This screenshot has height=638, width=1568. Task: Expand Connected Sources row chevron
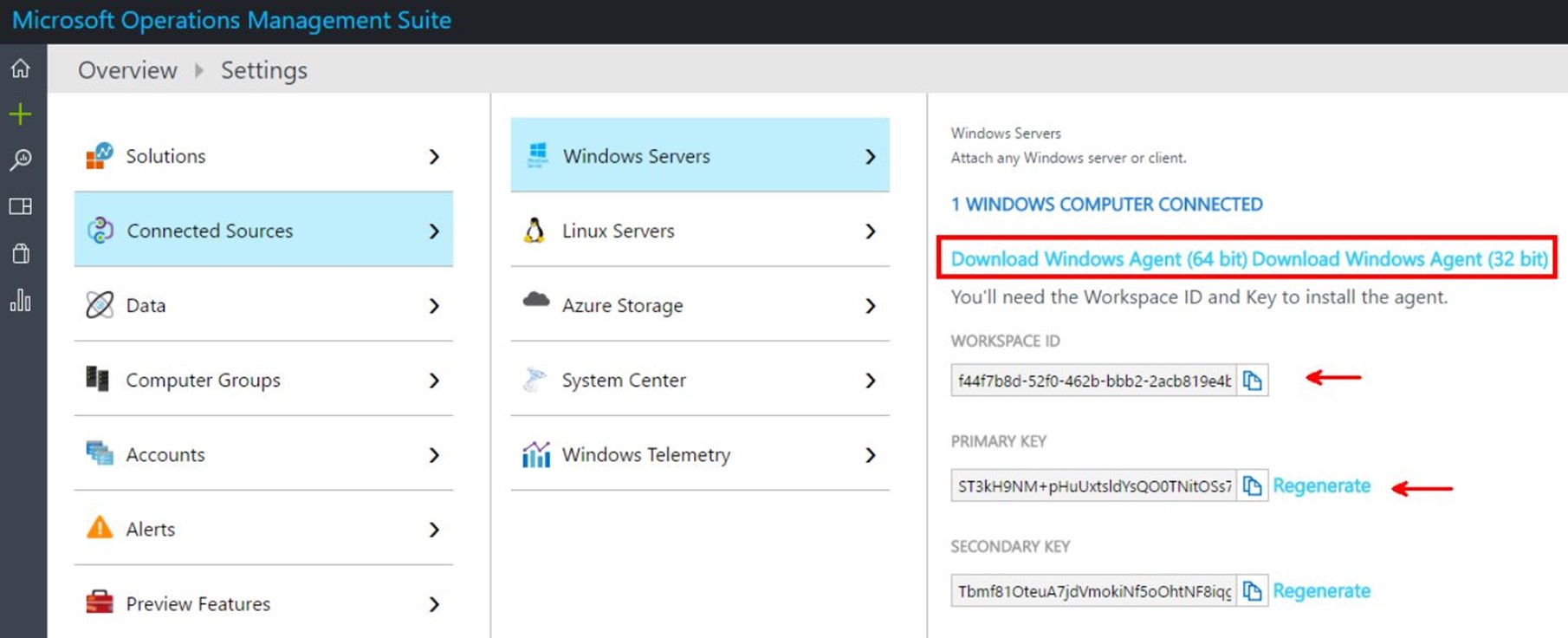click(435, 231)
